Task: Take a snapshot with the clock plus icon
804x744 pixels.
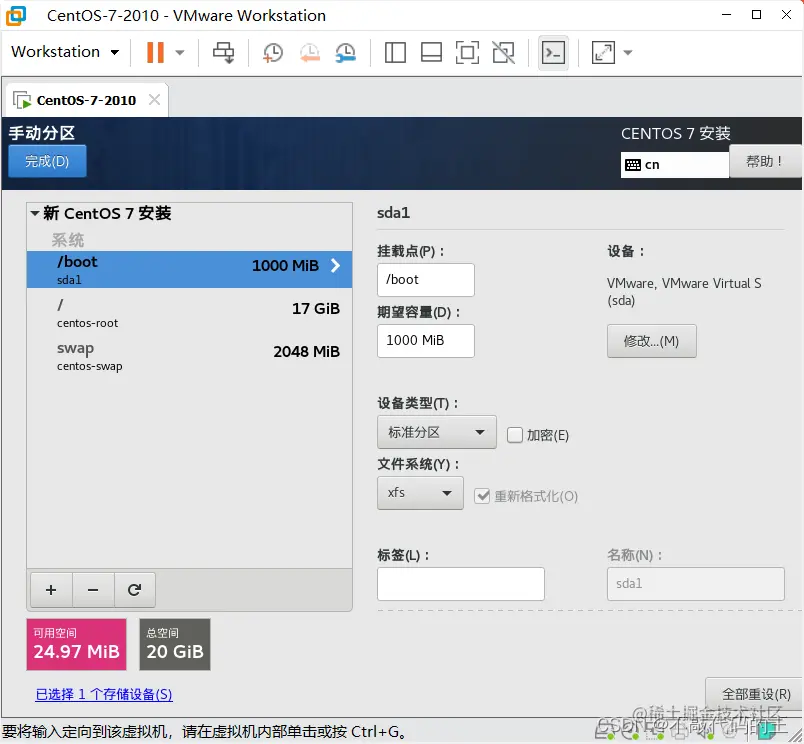Action: point(273,52)
